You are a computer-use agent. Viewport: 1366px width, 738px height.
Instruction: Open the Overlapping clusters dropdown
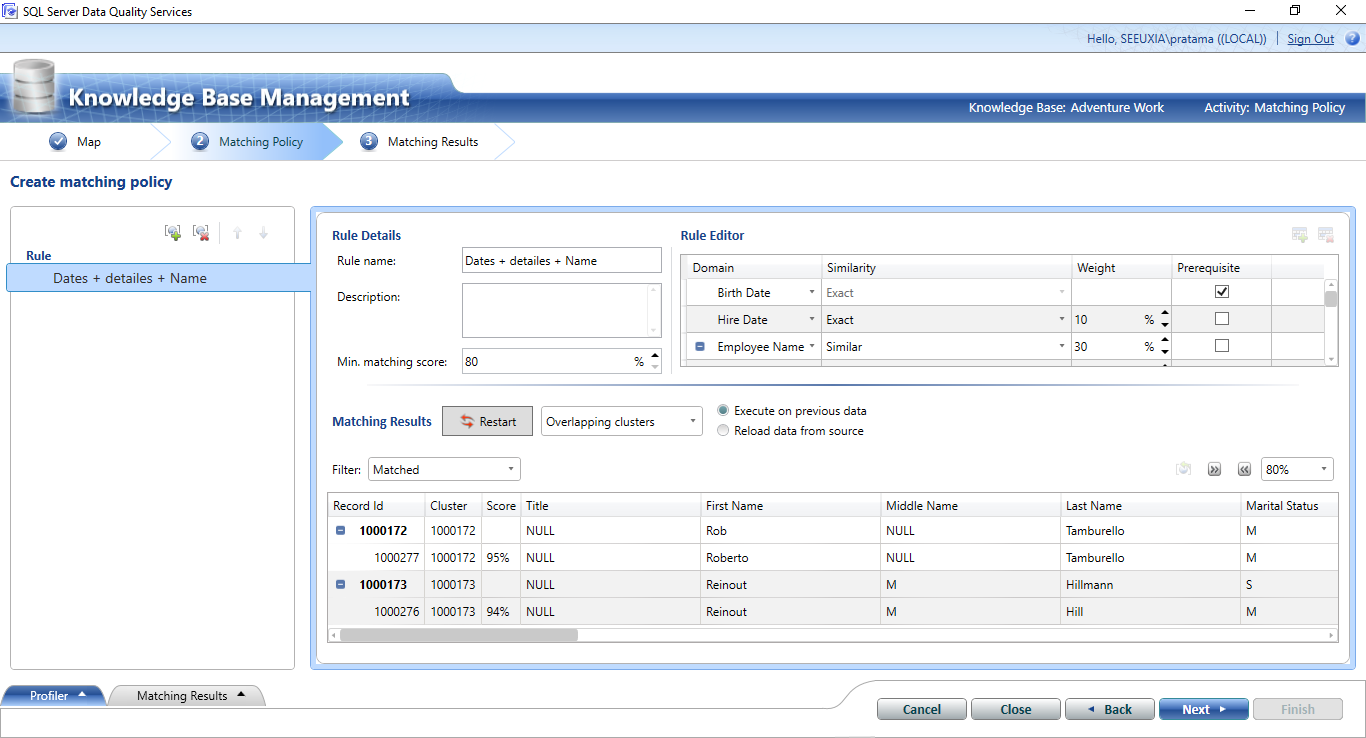[x=622, y=421]
